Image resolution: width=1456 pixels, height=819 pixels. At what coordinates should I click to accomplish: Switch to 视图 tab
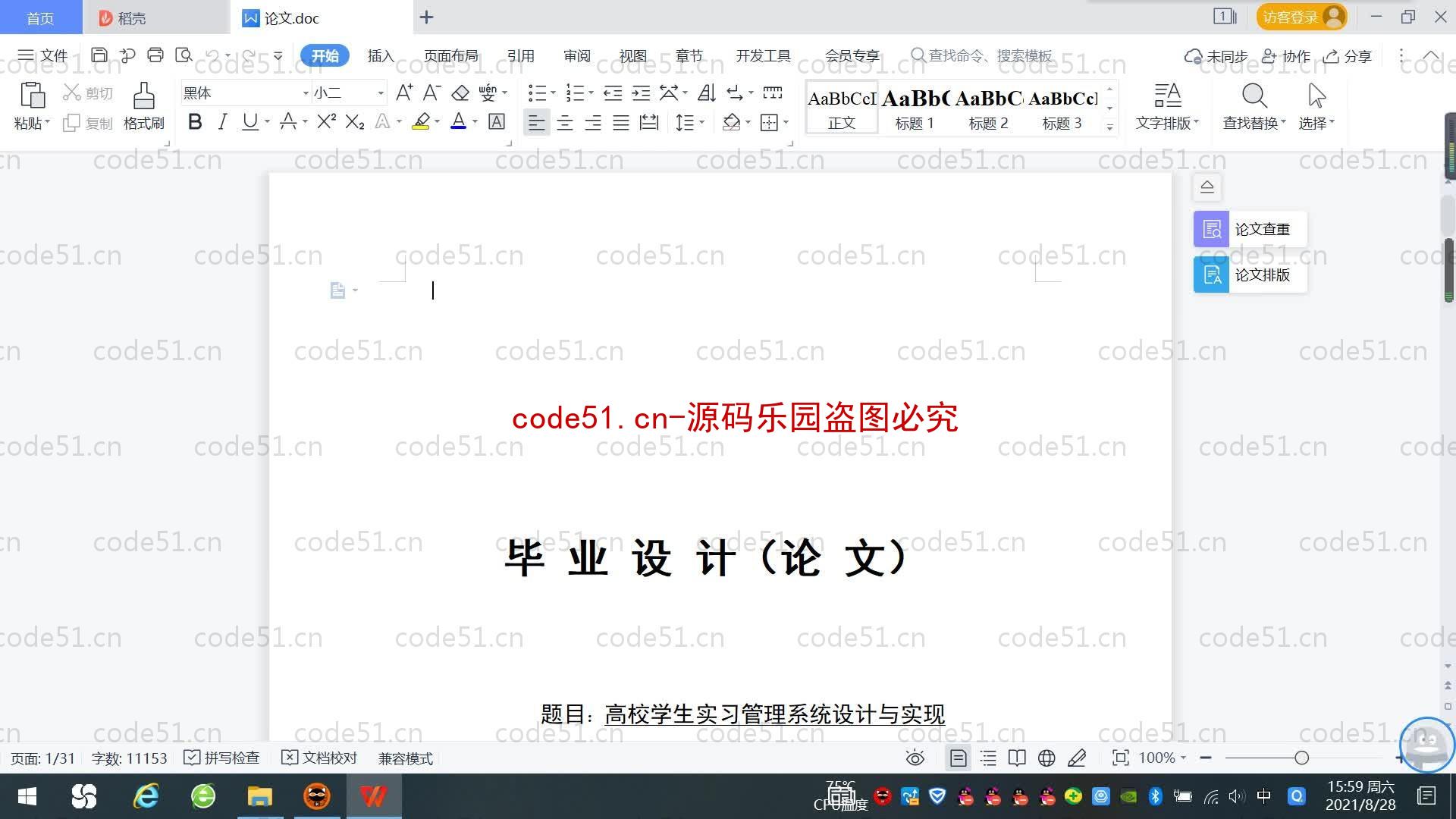[x=632, y=55]
